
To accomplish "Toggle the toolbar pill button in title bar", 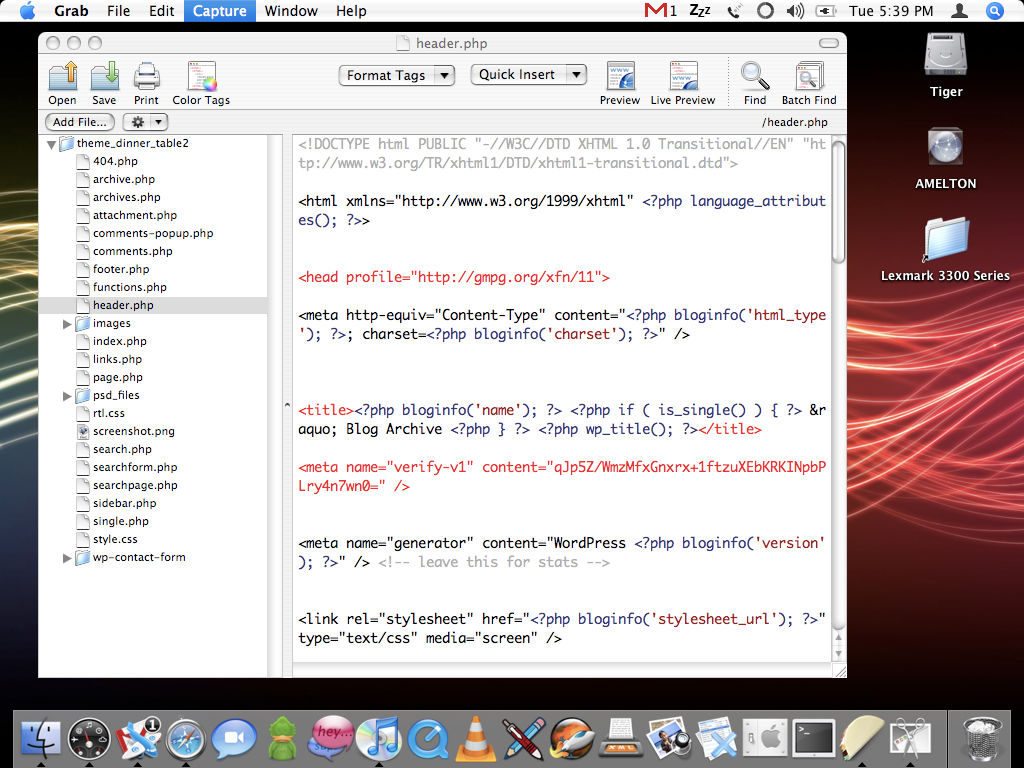I will 829,43.
